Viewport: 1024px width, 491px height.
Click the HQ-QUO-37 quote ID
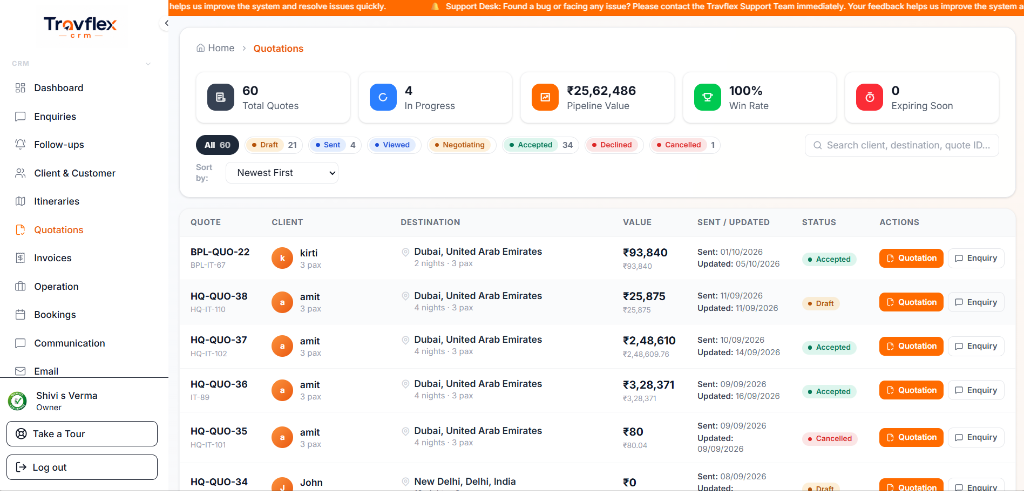219,340
